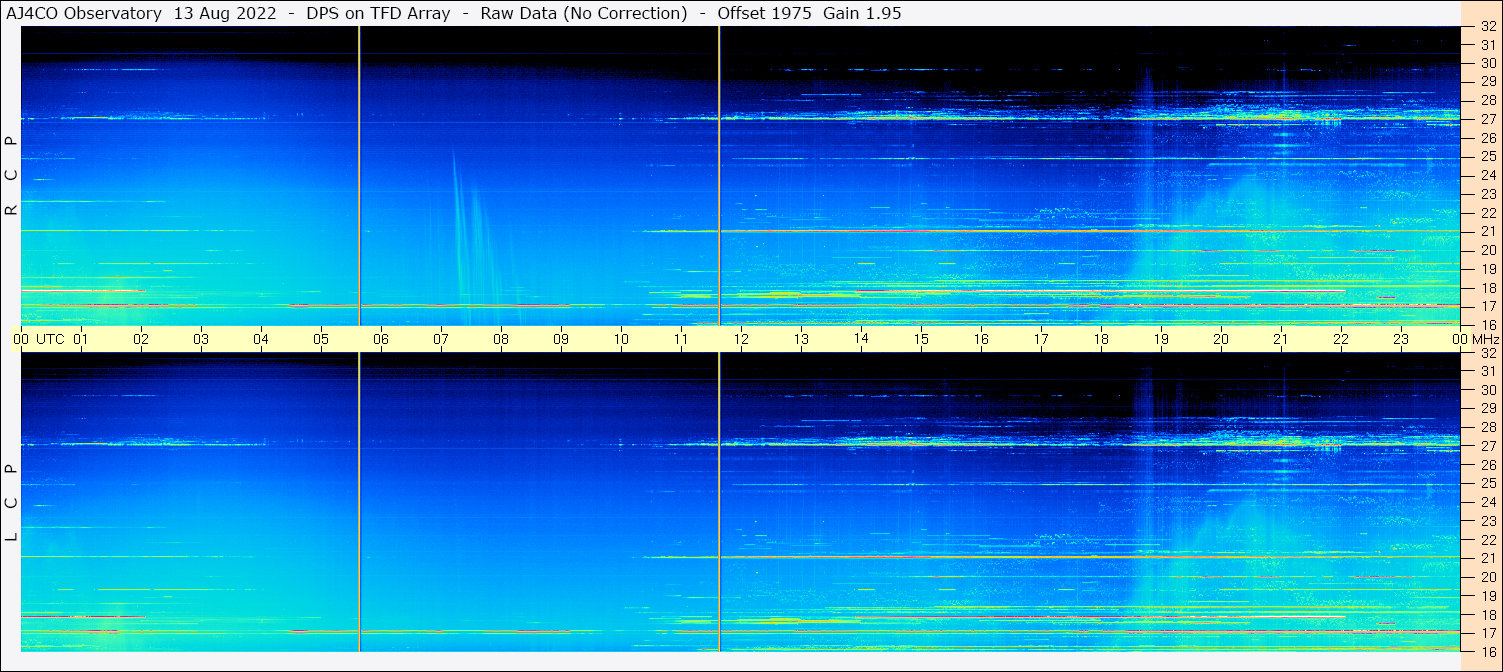The height and width of the screenshot is (672, 1503).
Task: Click the 00 UTC label at time axis start
Action: (x=39, y=339)
